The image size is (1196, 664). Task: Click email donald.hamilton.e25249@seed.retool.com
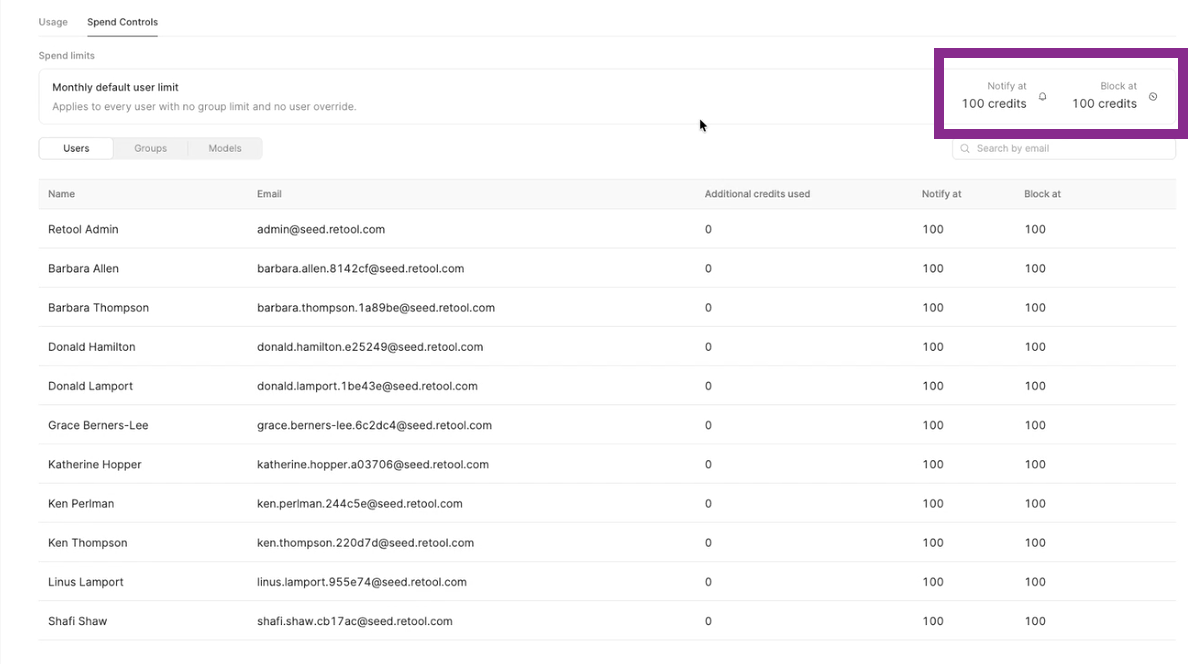coord(370,347)
